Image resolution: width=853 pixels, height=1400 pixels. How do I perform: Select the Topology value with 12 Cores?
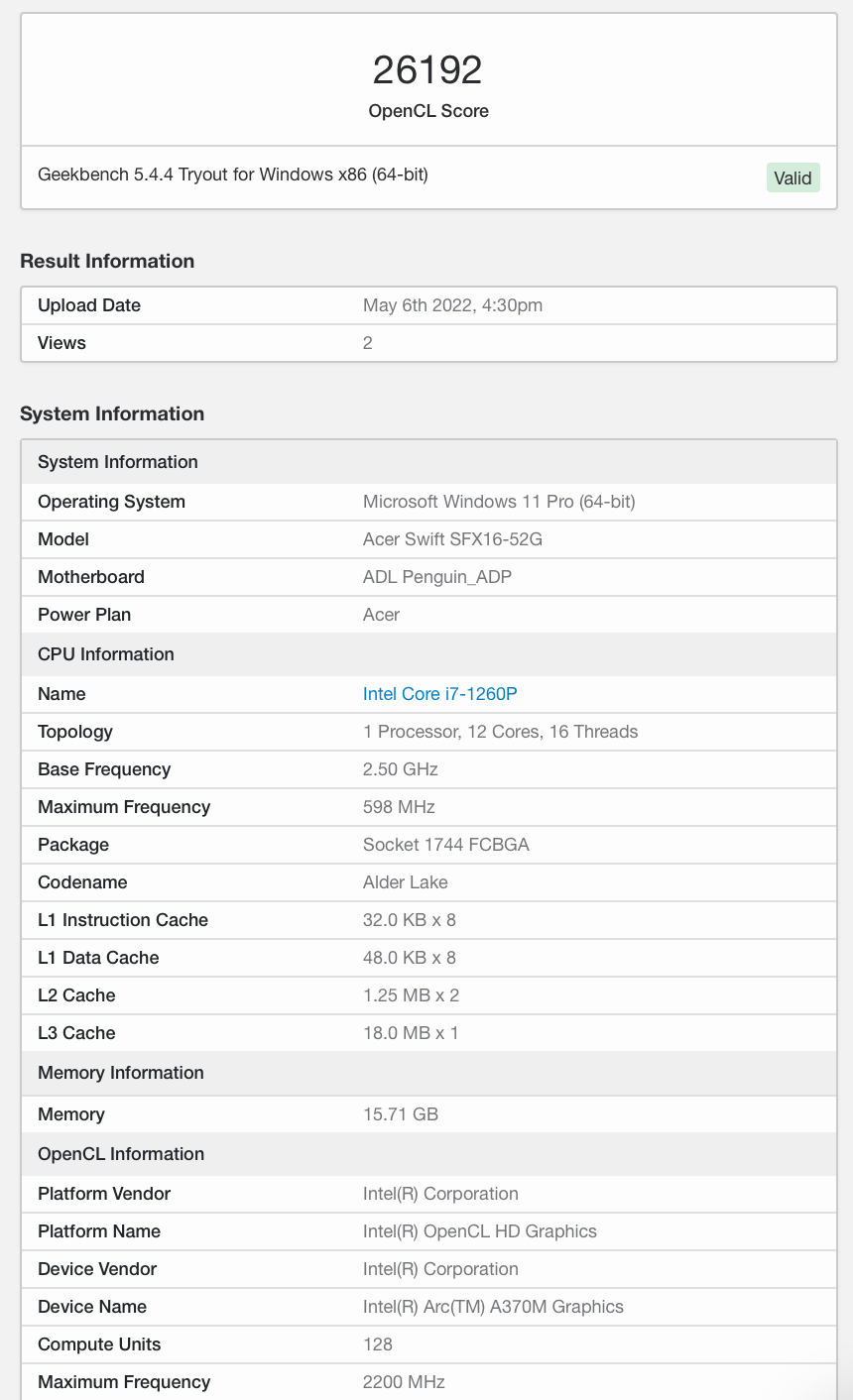point(501,732)
